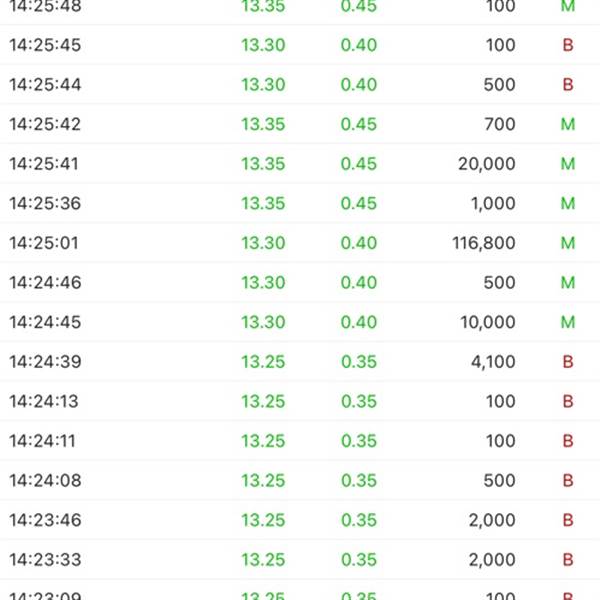600x600 pixels.
Task: Select the 14:24:13 trade row
Action: pos(300,401)
